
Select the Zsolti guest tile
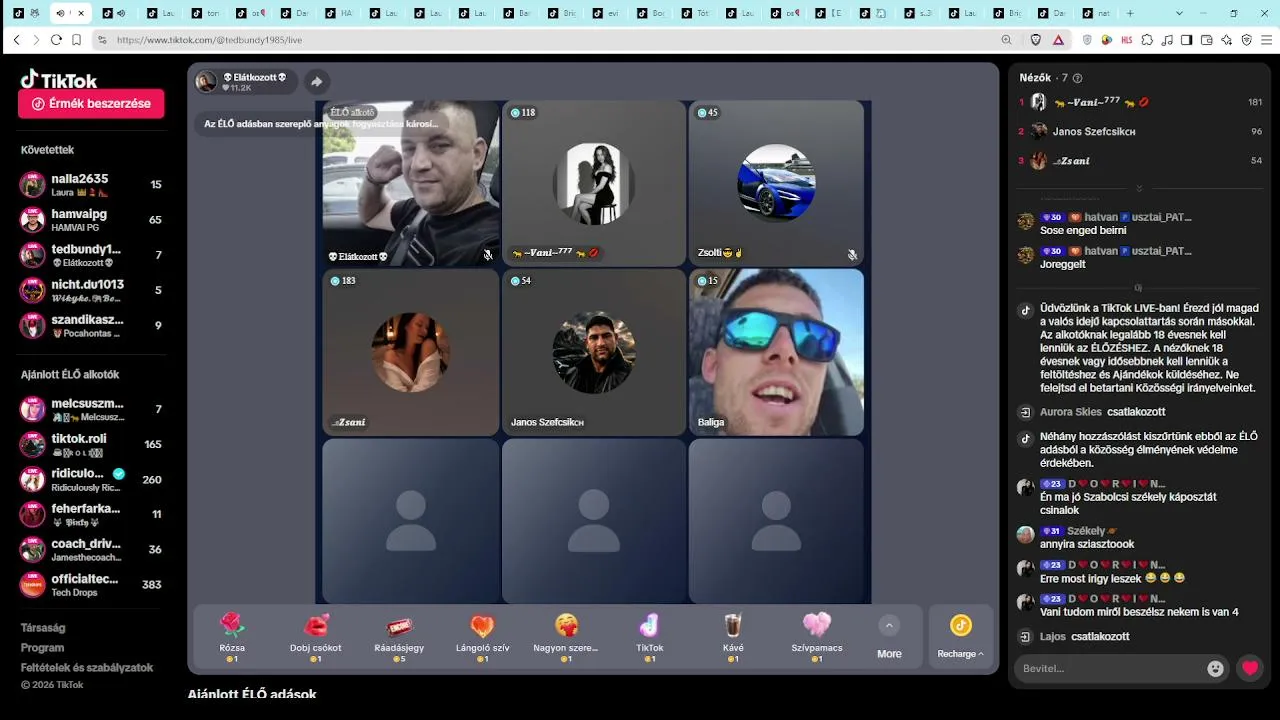(776, 183)
